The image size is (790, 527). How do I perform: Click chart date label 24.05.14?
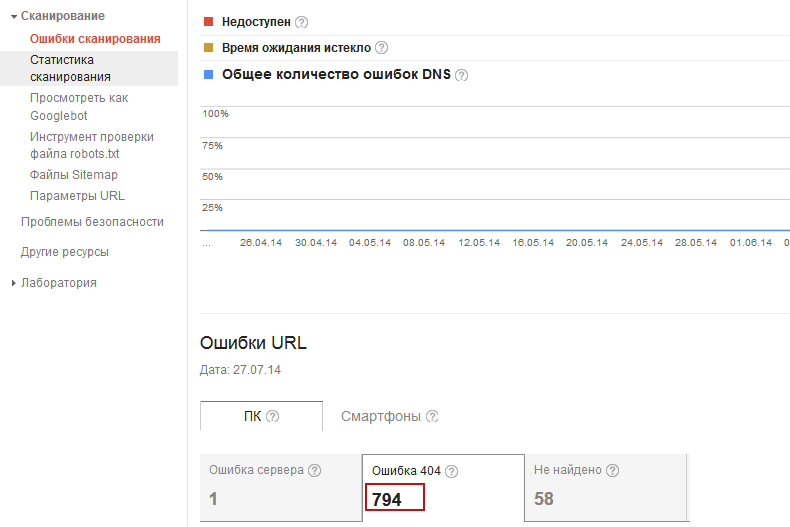tap(641, 243)
